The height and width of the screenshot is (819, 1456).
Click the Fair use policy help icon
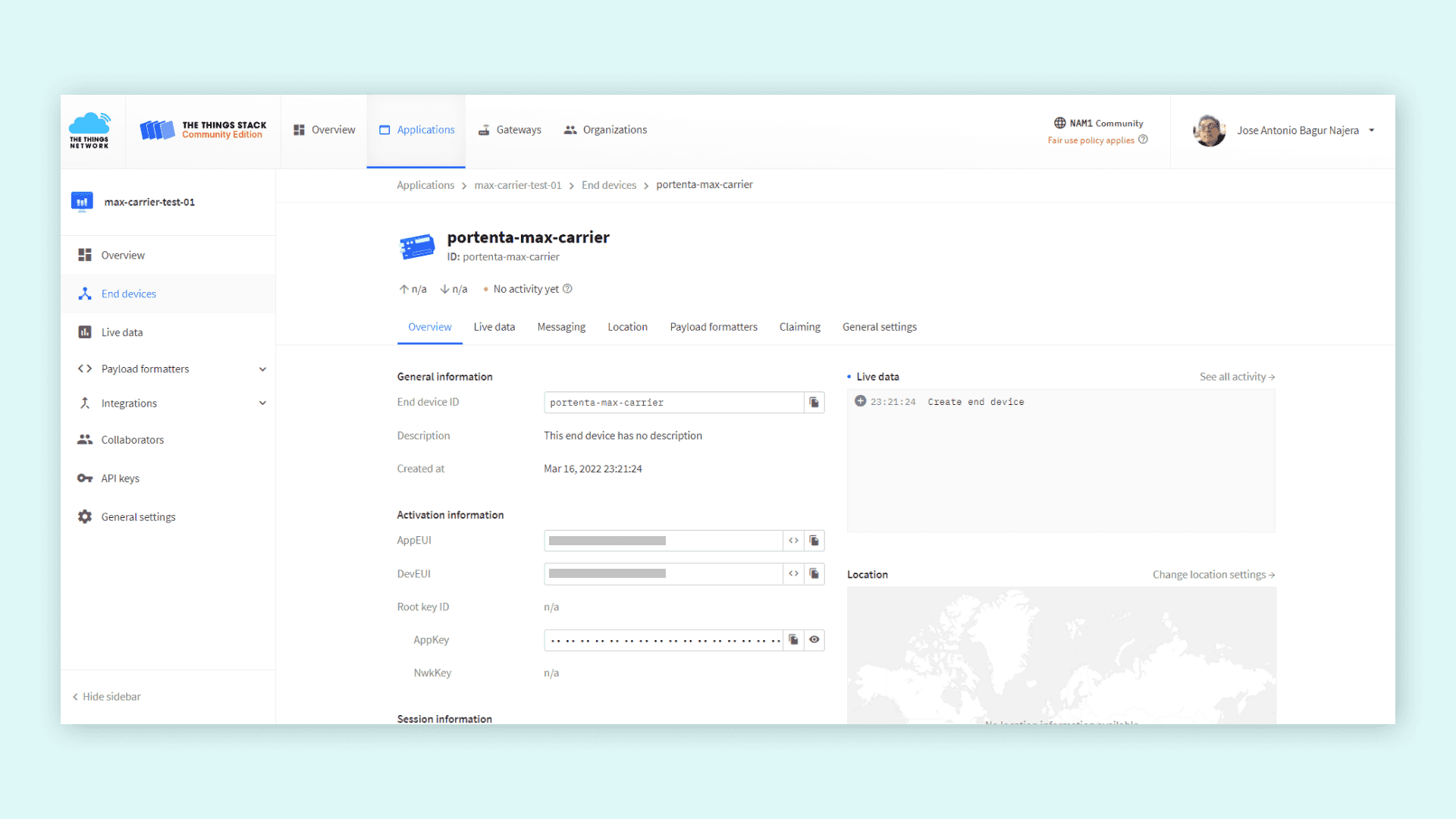(x=1143, y=140)
